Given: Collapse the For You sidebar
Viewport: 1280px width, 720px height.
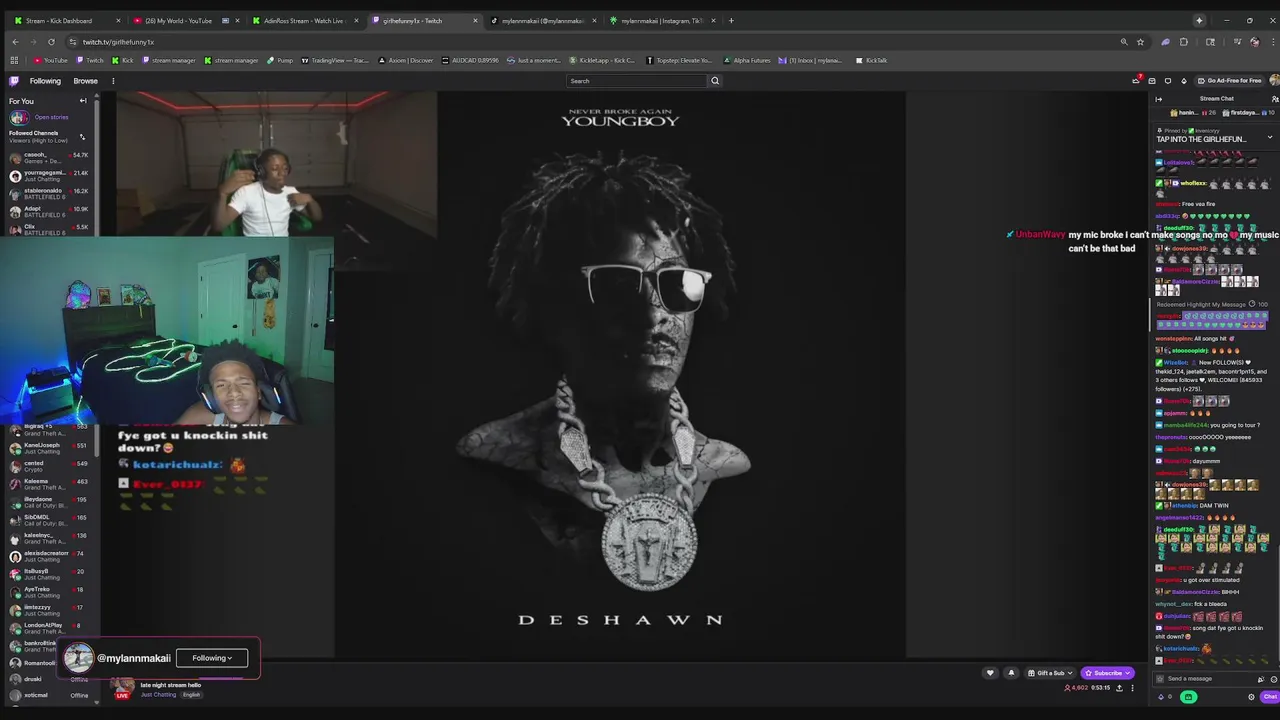Looking at the screenshot, I should click(x=83, y=101).
